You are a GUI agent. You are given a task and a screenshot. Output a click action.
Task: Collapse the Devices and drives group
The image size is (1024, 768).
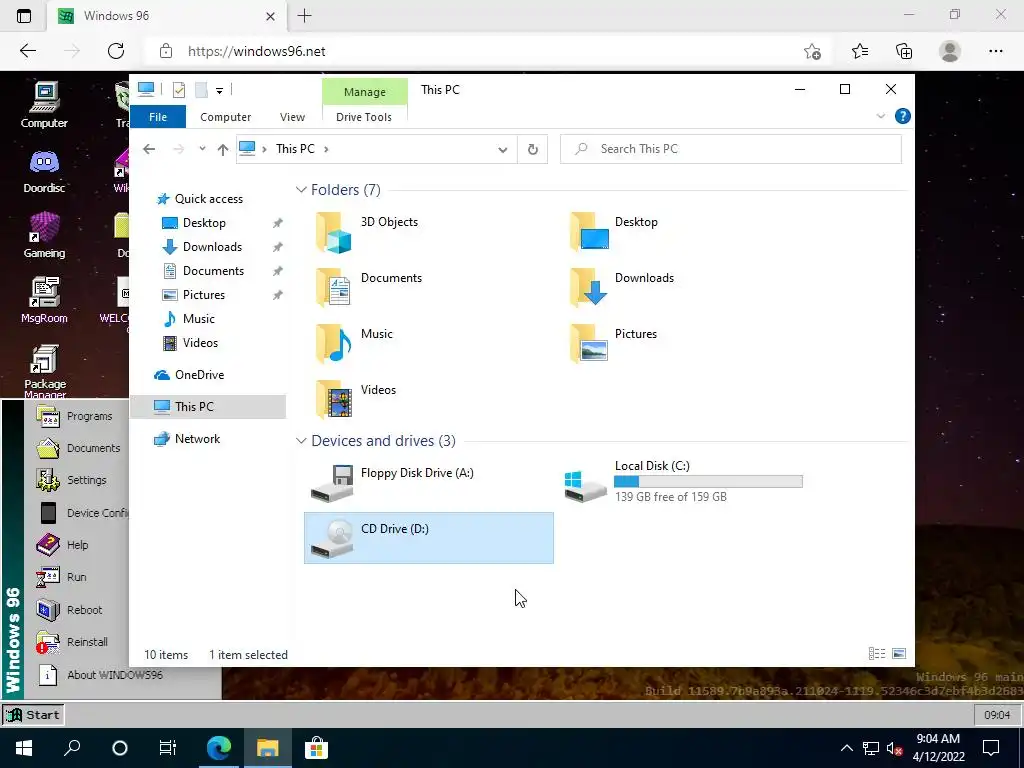pos(301,441)
